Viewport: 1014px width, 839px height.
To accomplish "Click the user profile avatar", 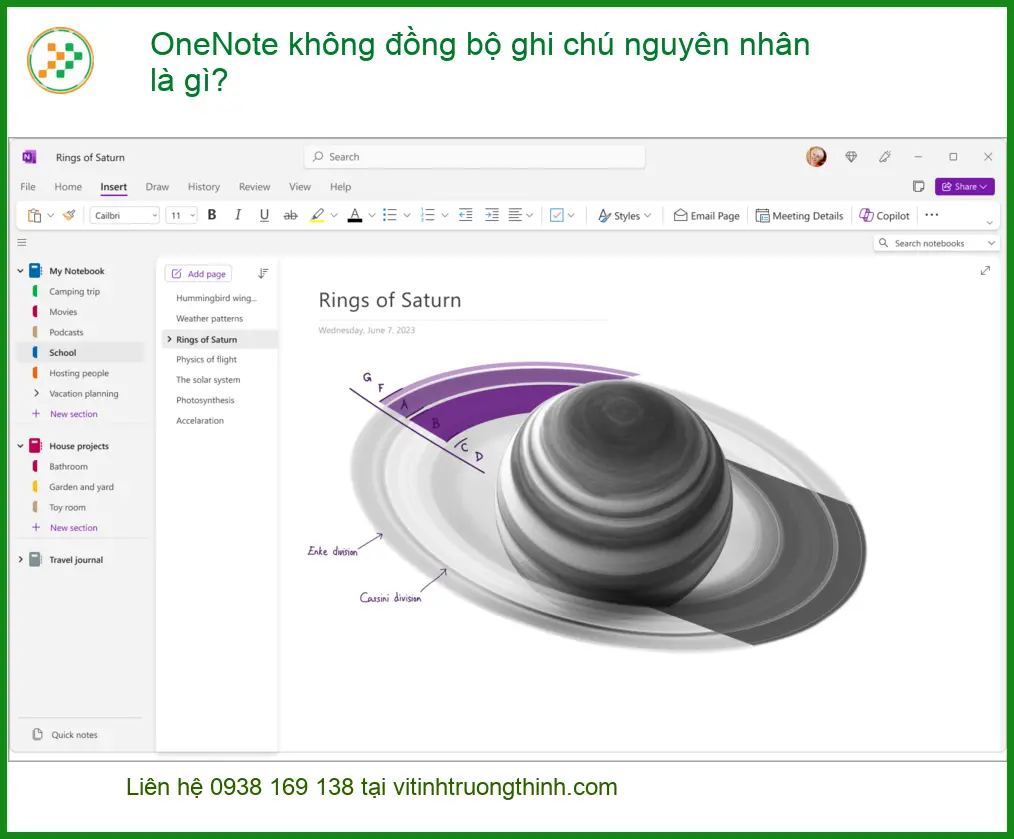I will click(x=816, y=157).
